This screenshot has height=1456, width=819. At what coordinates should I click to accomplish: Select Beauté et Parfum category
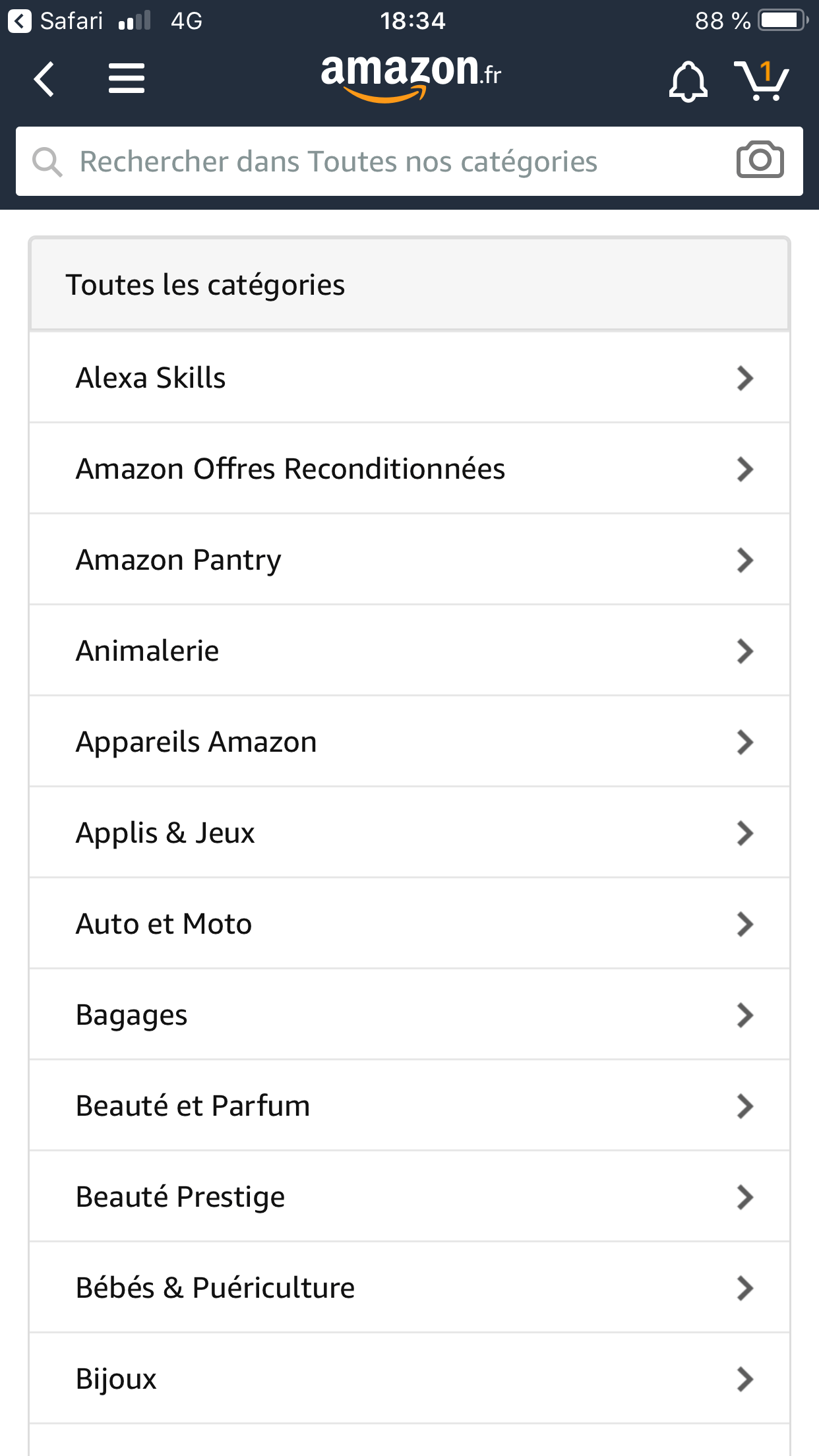tap(193, 1106)
